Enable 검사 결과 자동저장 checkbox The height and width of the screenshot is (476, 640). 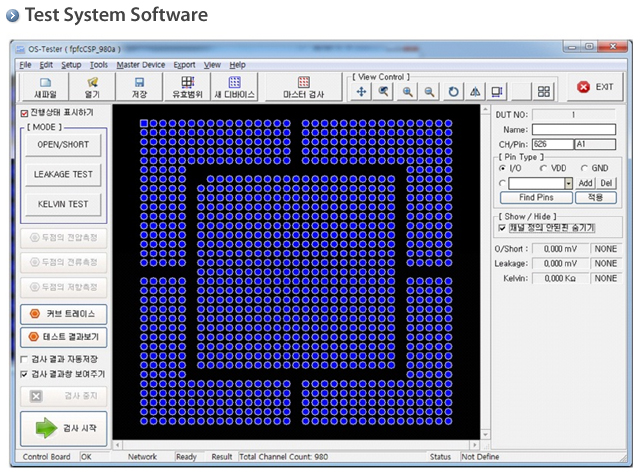coord(24,359)
